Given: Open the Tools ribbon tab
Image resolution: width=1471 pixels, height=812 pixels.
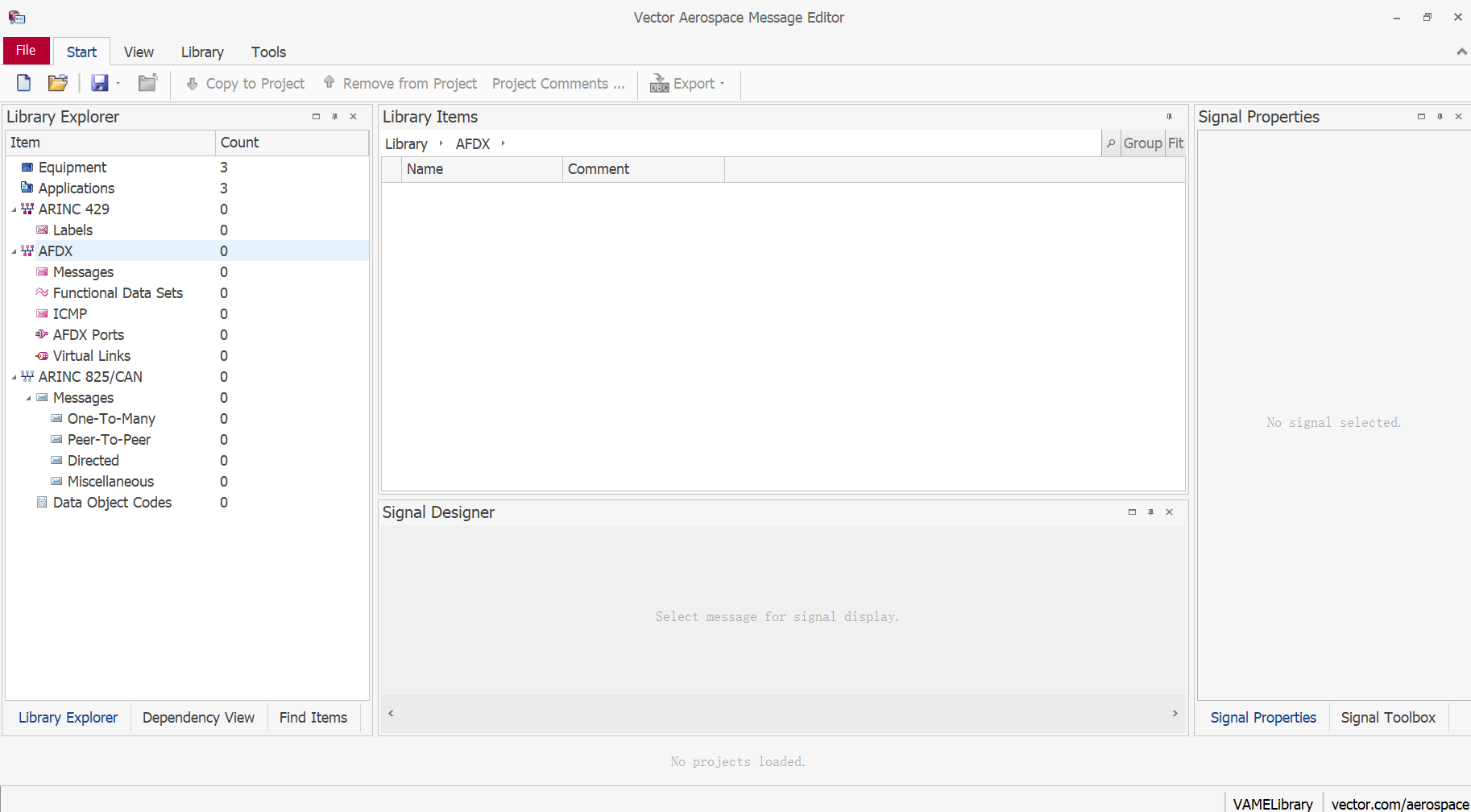Looking at the screenshot, I should (268, 52).
